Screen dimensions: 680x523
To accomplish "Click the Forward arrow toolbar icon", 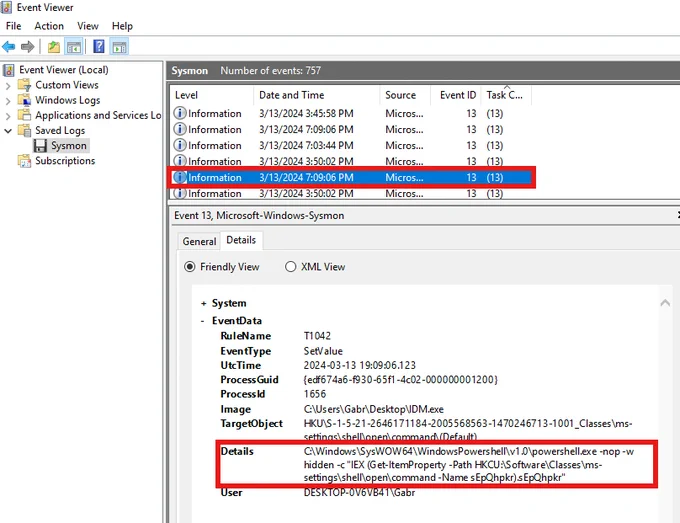I will (x=28, y=46).
